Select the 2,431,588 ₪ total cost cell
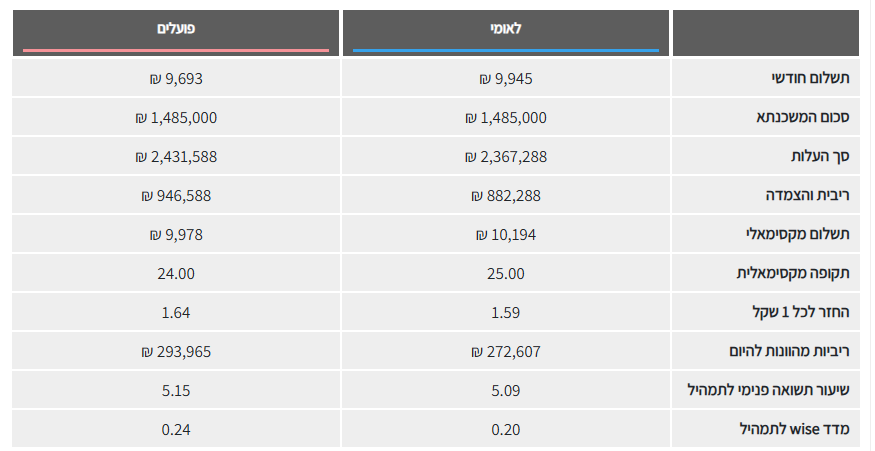Image resolution: width=875 pixels, height=451 pixels. coord(176,156)
